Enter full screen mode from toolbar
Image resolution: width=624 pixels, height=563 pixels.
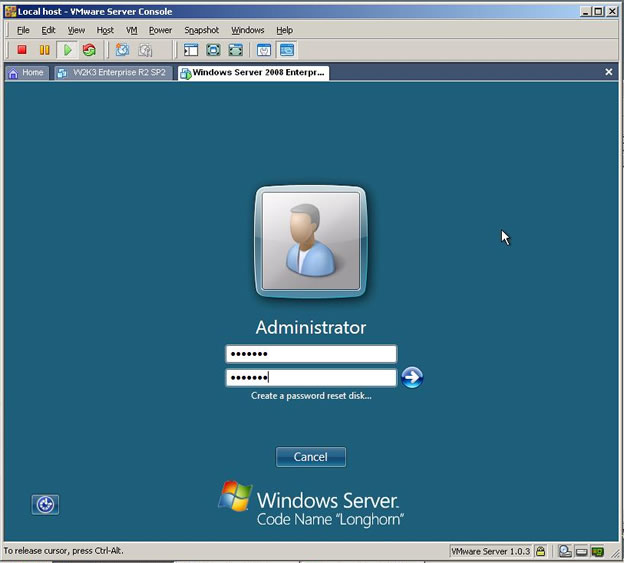pyautogui.click(x=213, y=50)
